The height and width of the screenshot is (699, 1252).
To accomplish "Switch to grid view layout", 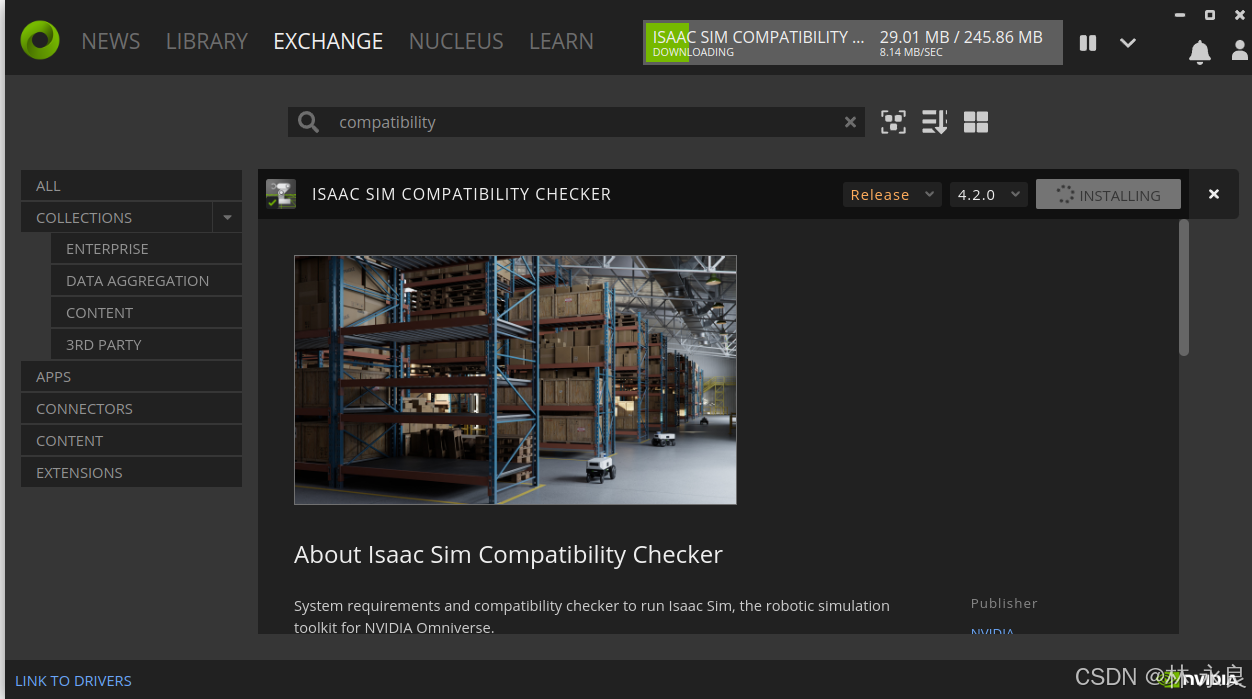I will click(x=976, y=122).
